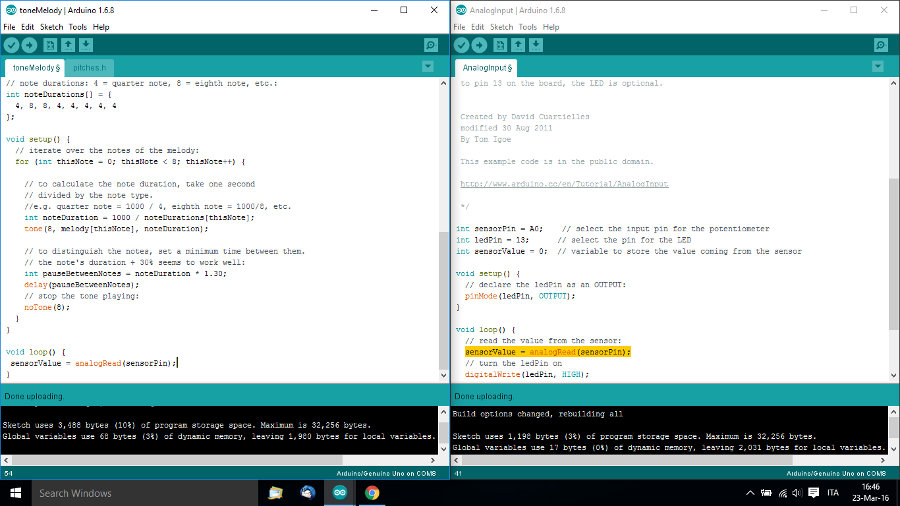Click pinMode(ledPin, OUTPUT) line in AnalogInput
The height and width of the screenshot is (506, 900).
pos(519,296)
